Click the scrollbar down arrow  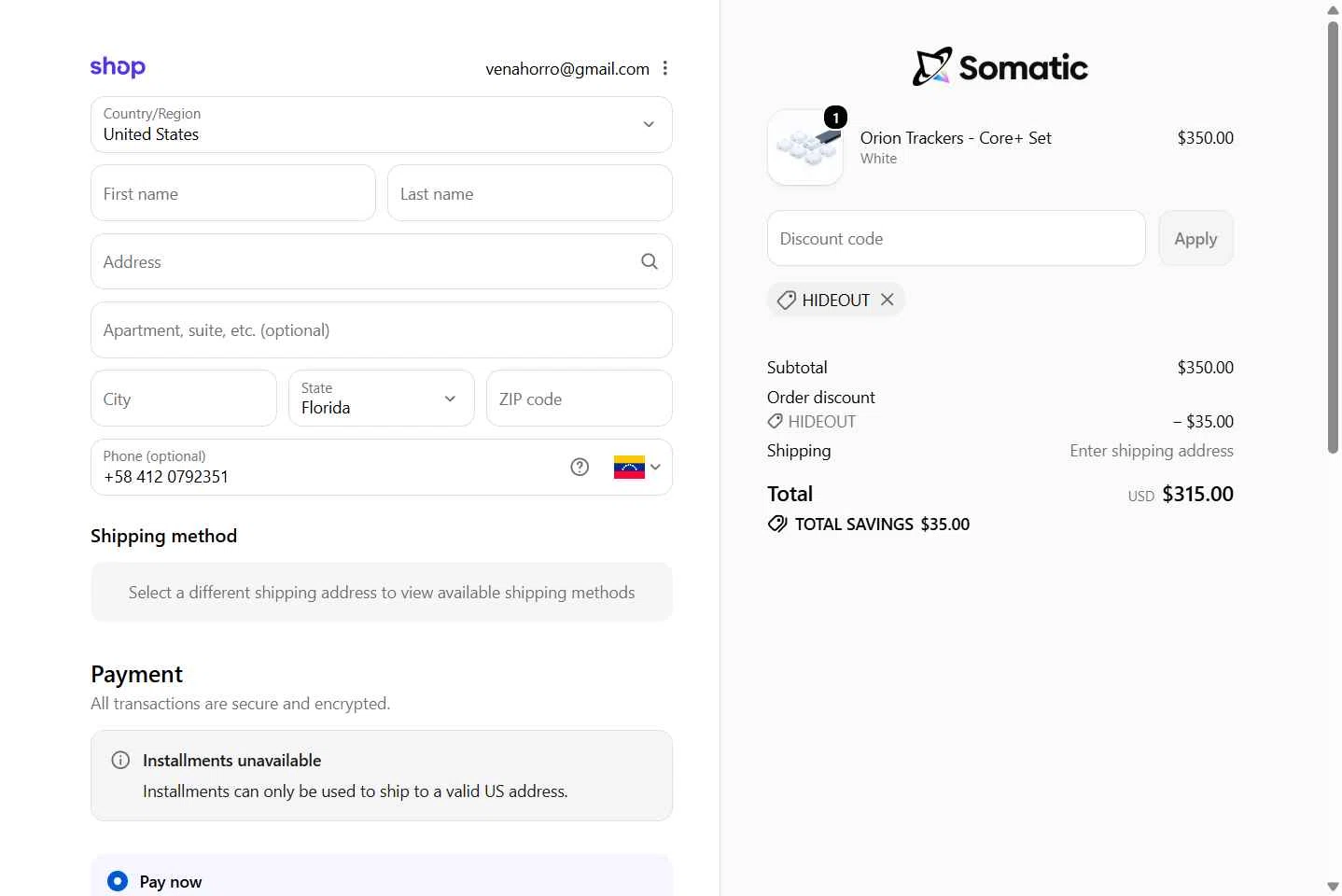1333,887
